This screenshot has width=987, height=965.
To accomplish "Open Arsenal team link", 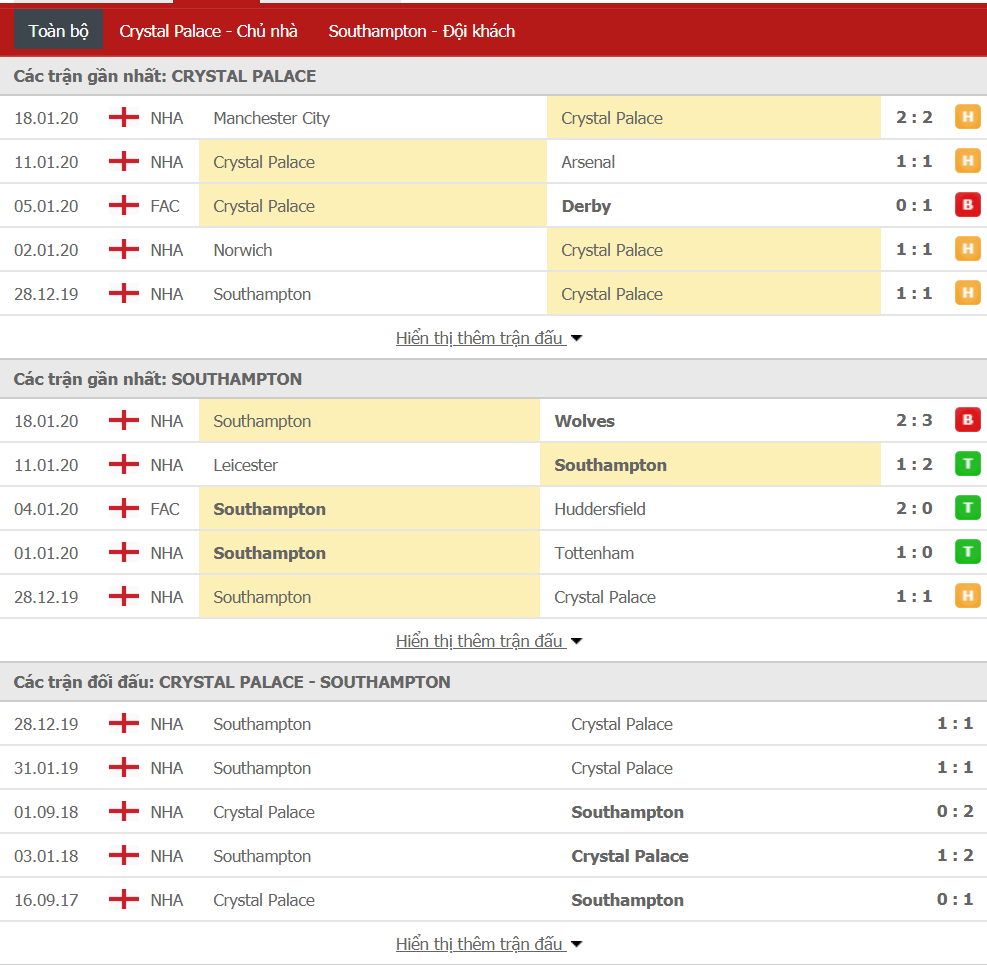I will click(x=588, y=162).
